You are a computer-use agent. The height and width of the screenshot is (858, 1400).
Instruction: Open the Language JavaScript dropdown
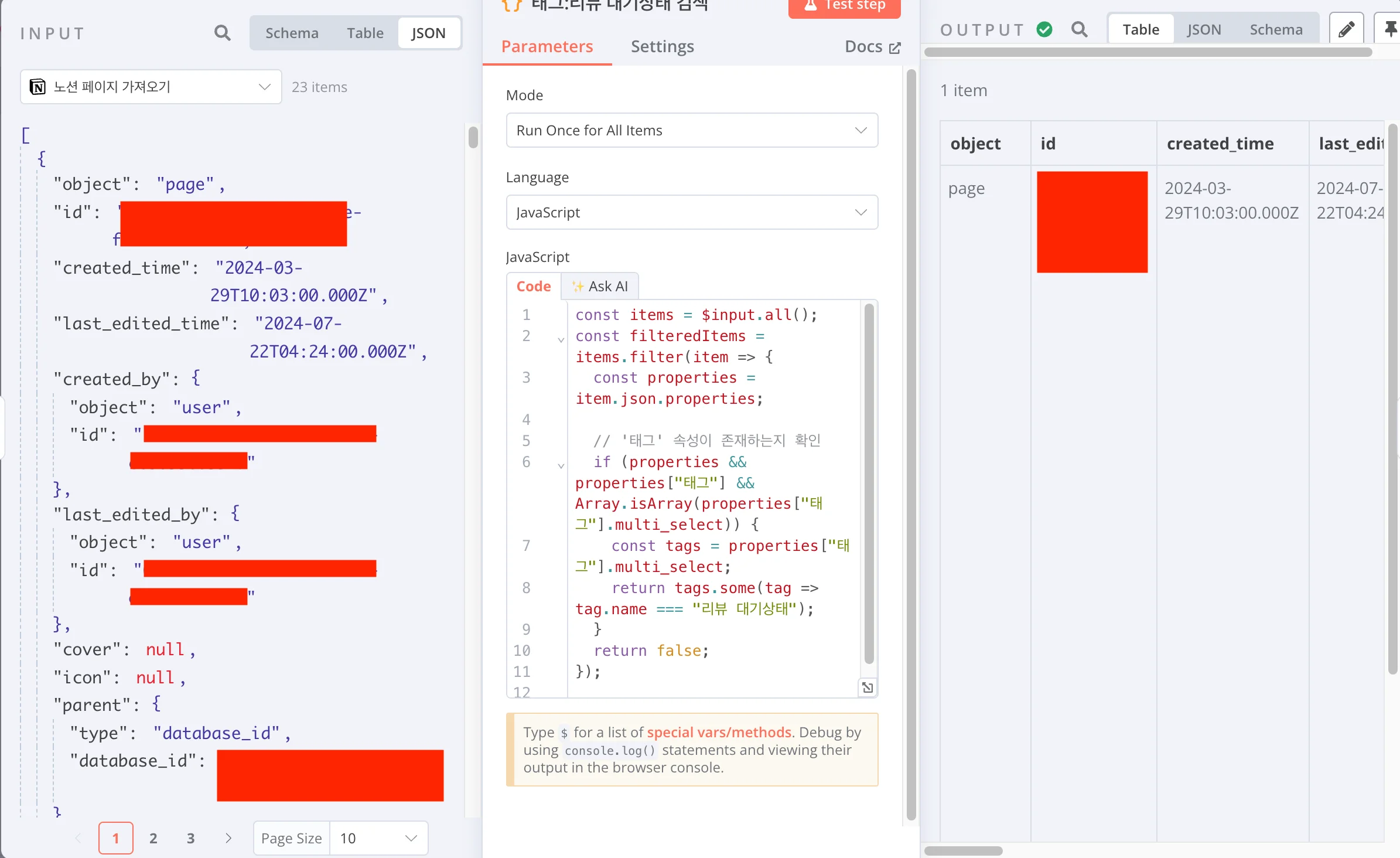pos(691,212)
